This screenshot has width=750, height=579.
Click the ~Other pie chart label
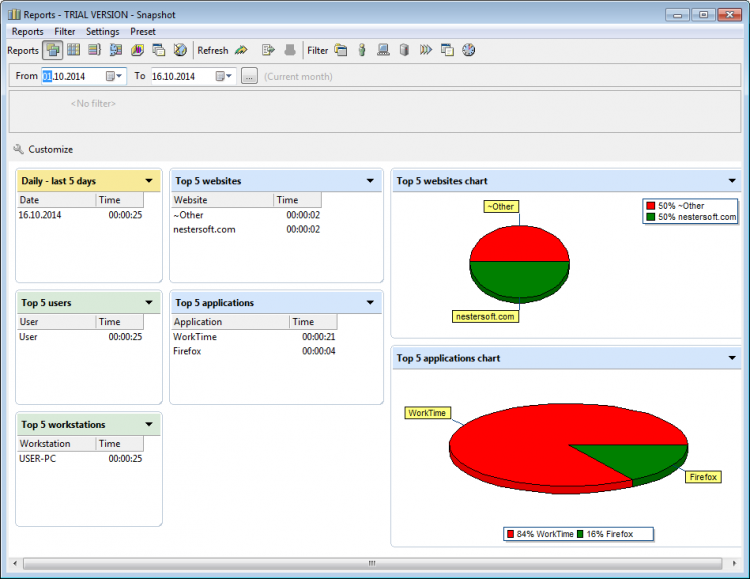501,207
